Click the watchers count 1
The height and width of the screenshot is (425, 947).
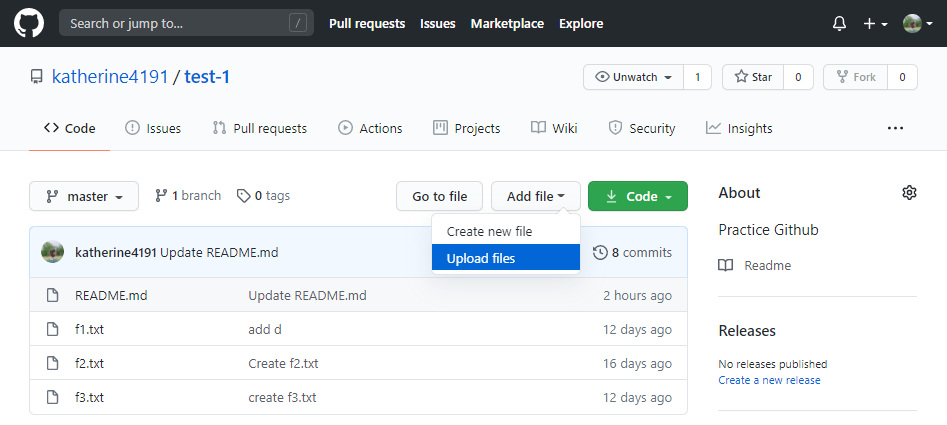pos(698,77)
